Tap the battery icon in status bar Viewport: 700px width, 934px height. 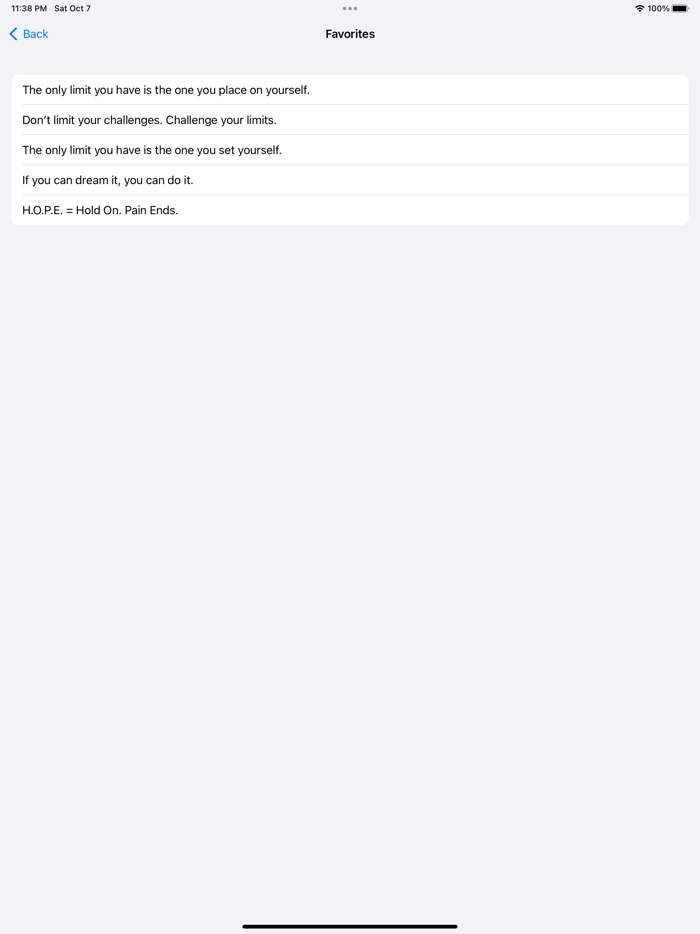pyautogui.click(x=680, y=8)
